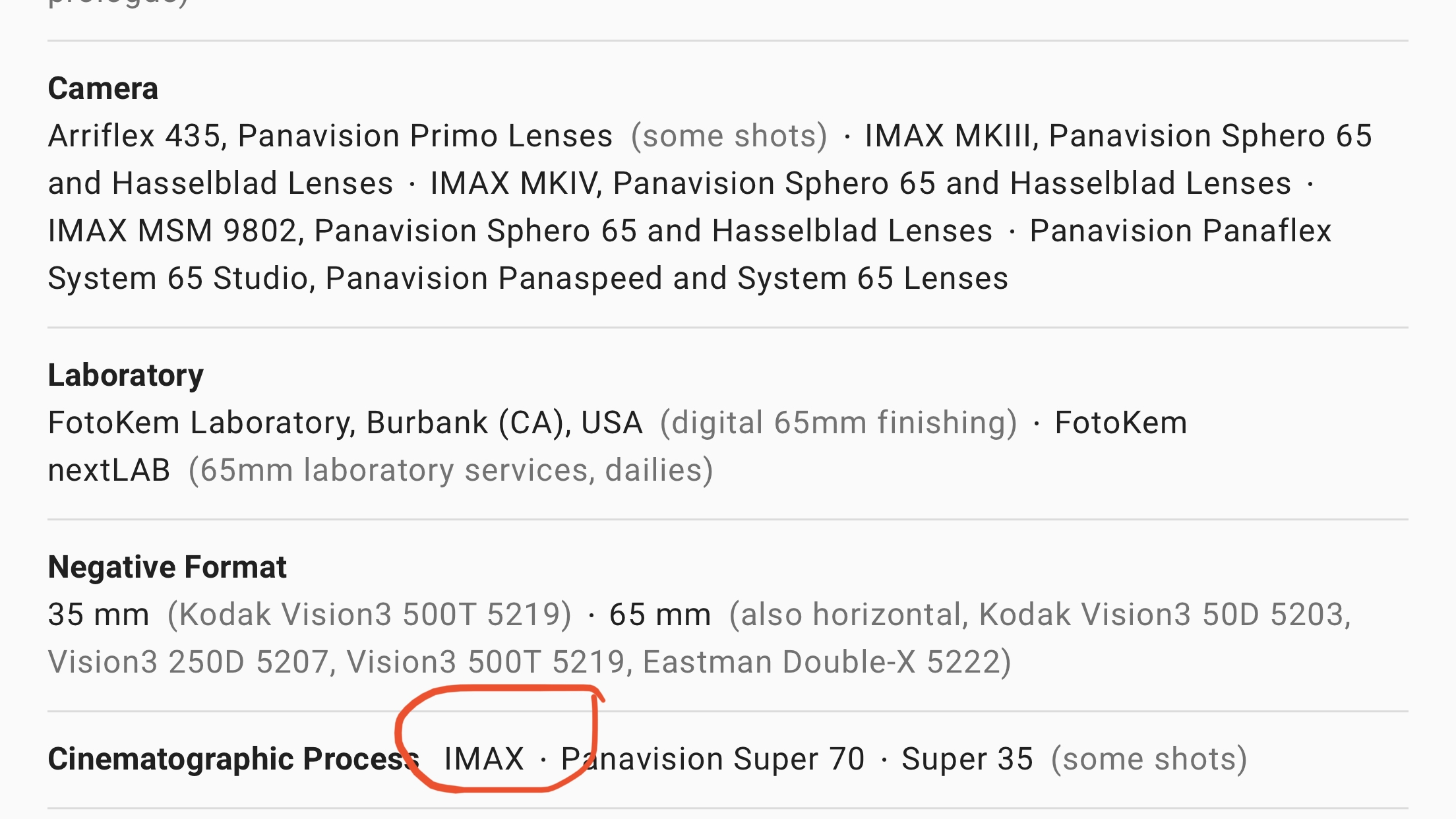
Task: Click the 65 mm negative format
Action: [x=660, y=615]
